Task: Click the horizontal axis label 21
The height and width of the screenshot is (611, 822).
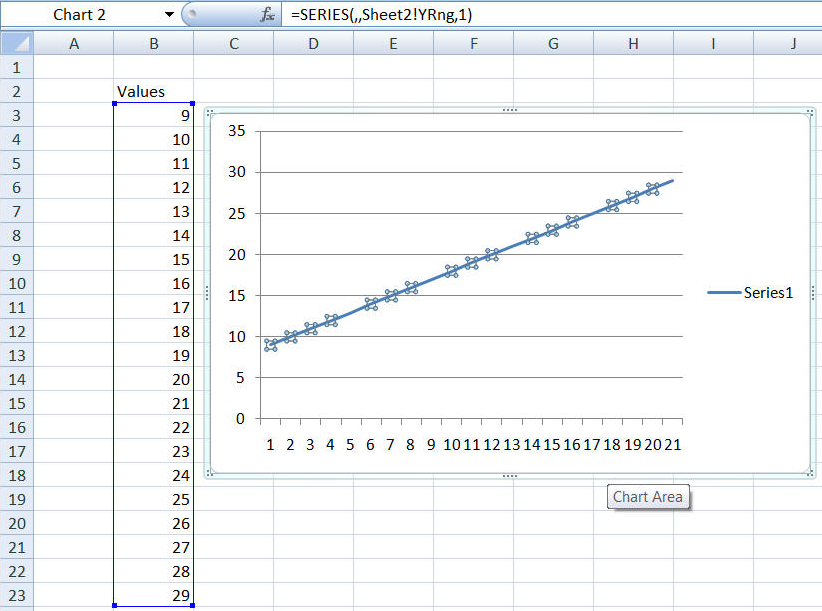Action: point(672,444)
